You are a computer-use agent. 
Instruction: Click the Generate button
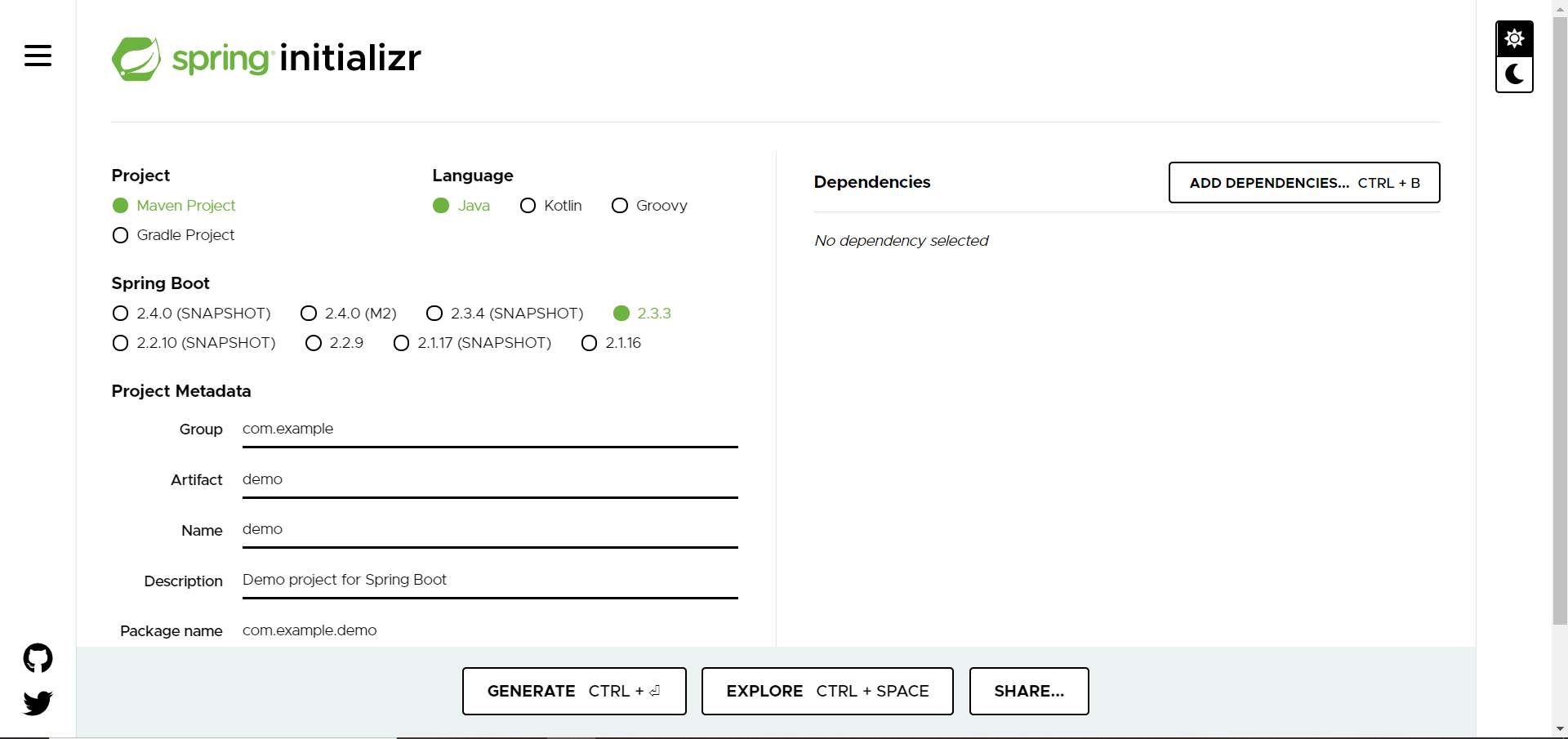573,691
